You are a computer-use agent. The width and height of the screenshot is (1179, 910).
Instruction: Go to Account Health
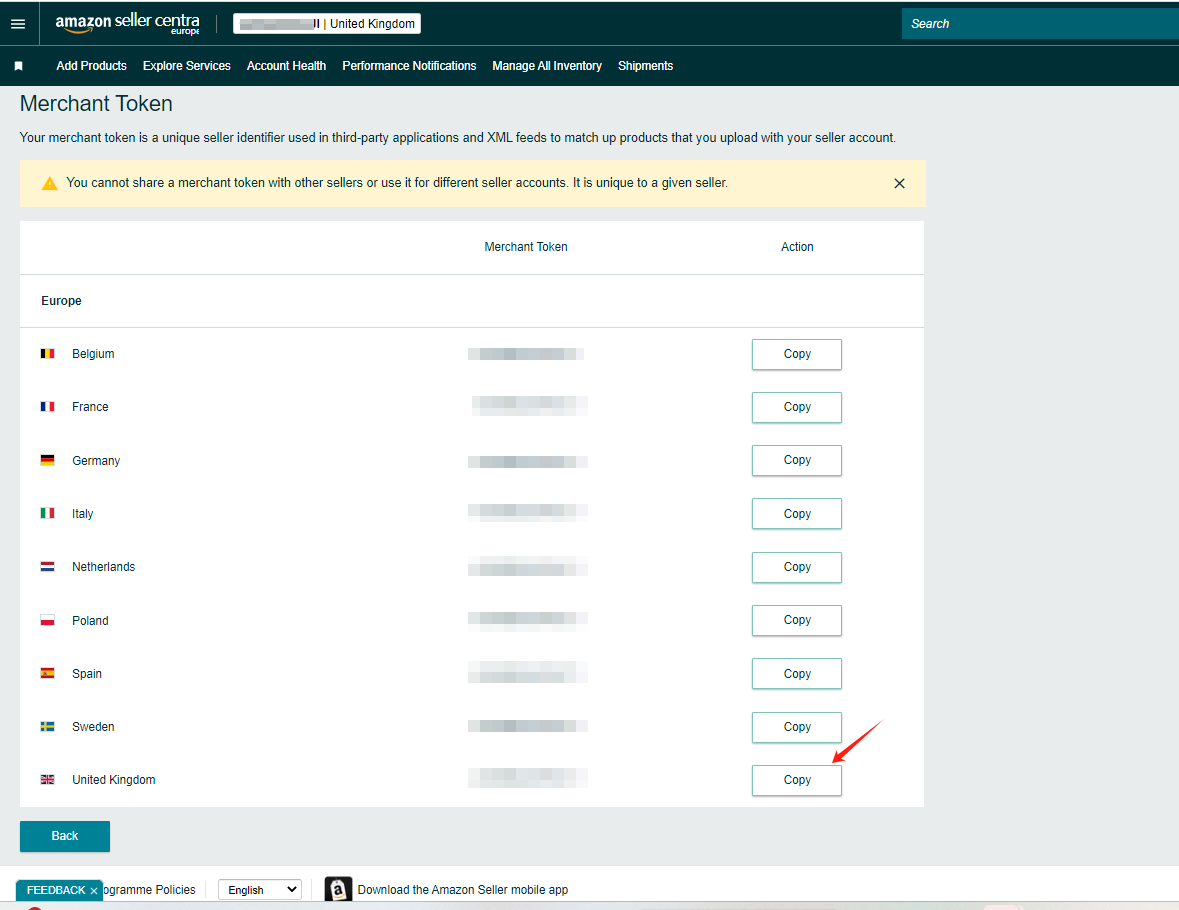[286, 66]
